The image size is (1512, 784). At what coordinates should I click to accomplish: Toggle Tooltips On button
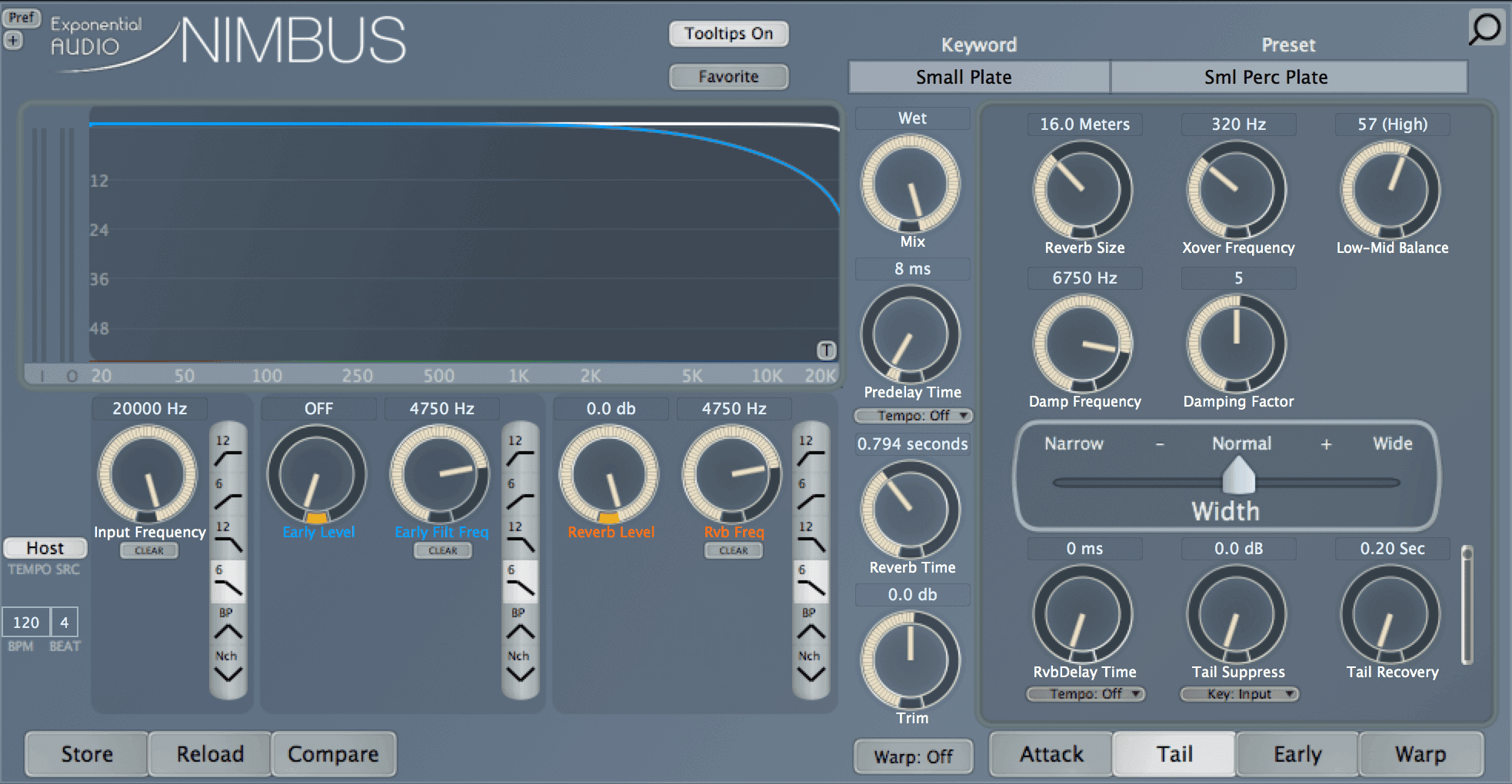point(728,34)
